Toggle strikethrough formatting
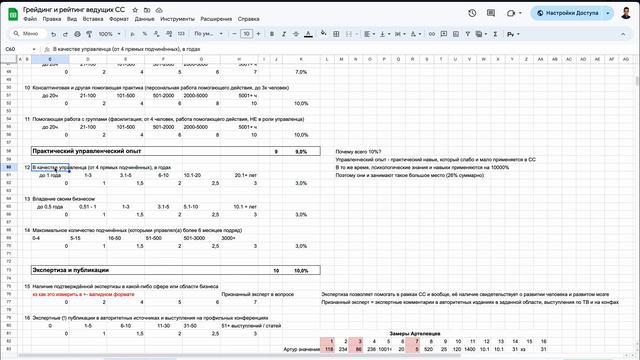This screenshot has height=360, width=640. coord(296,34)
